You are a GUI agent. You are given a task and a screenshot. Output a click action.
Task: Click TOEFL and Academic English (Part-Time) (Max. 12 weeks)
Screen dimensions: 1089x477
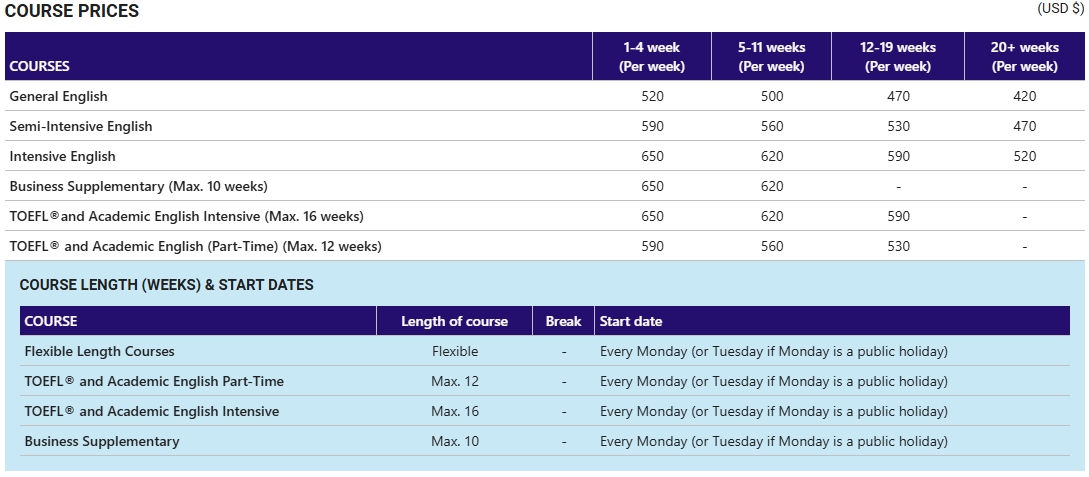pyautogui.click(x=195, y=247)
